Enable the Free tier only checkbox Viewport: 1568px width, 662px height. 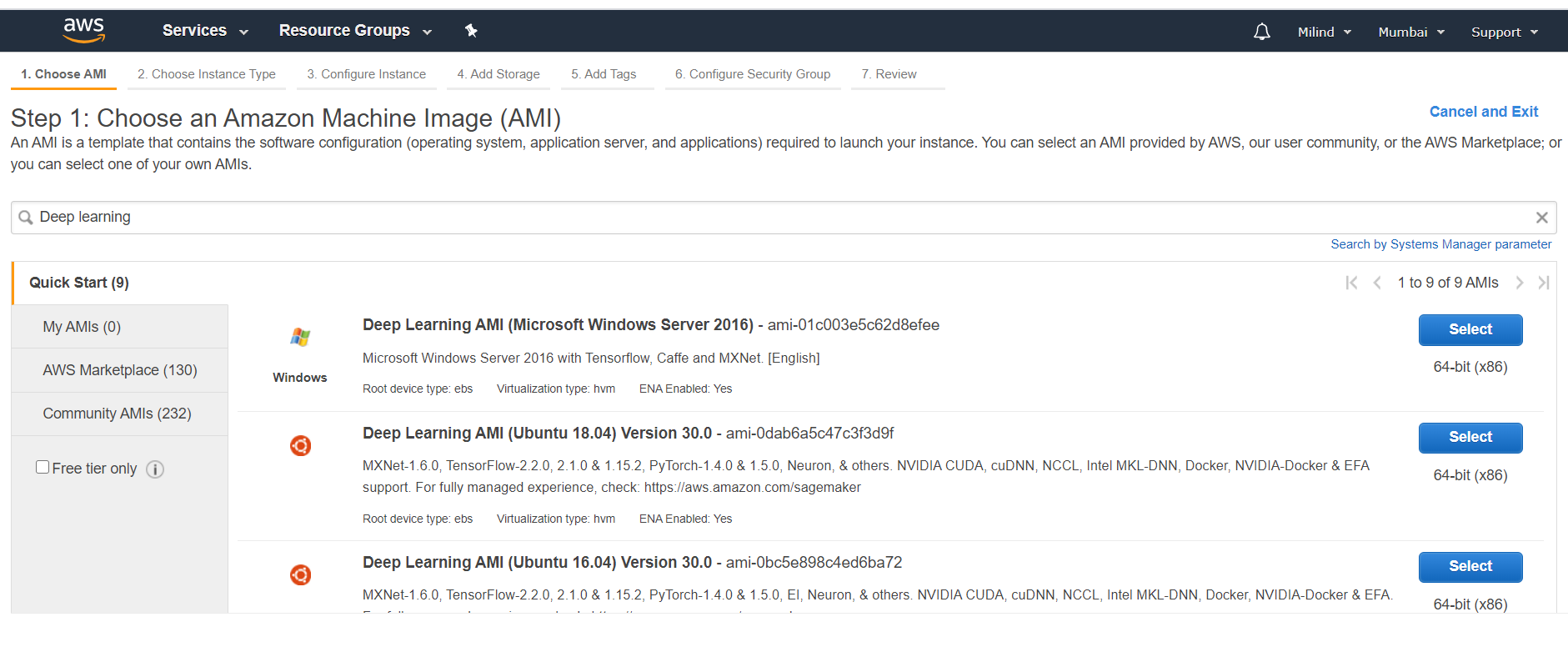[x=43, y=467]
